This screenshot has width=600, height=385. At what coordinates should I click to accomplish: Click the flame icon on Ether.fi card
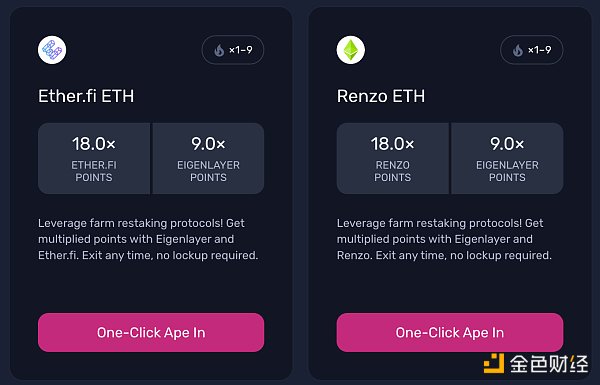219,50
